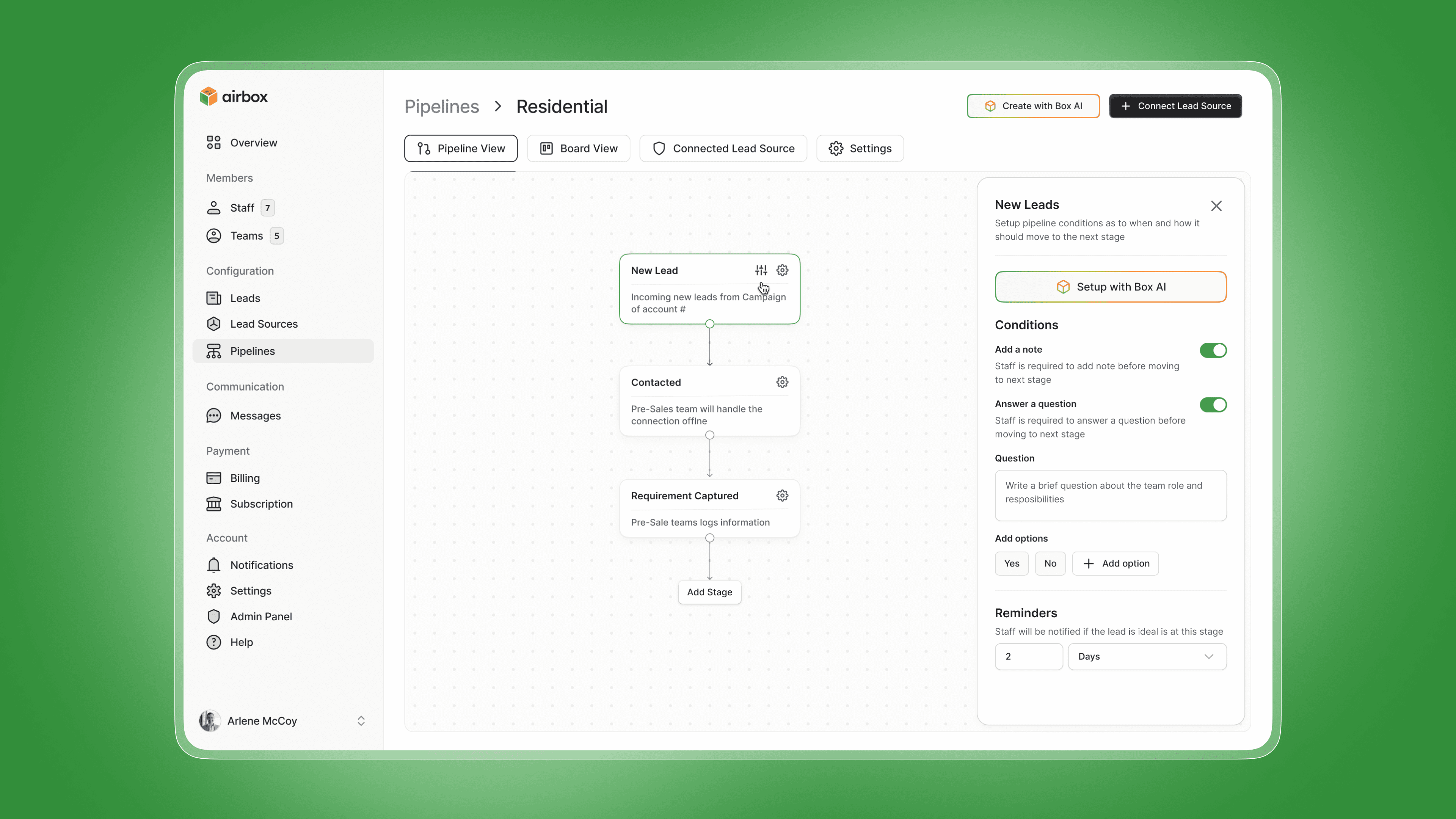Click the airbox logo
Viewport: 1456px width, 819px height.
(234, 97)
